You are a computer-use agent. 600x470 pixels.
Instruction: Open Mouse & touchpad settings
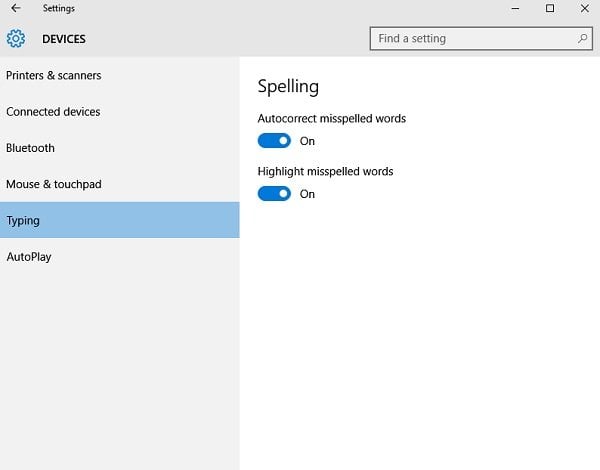[x=120, y=184]
